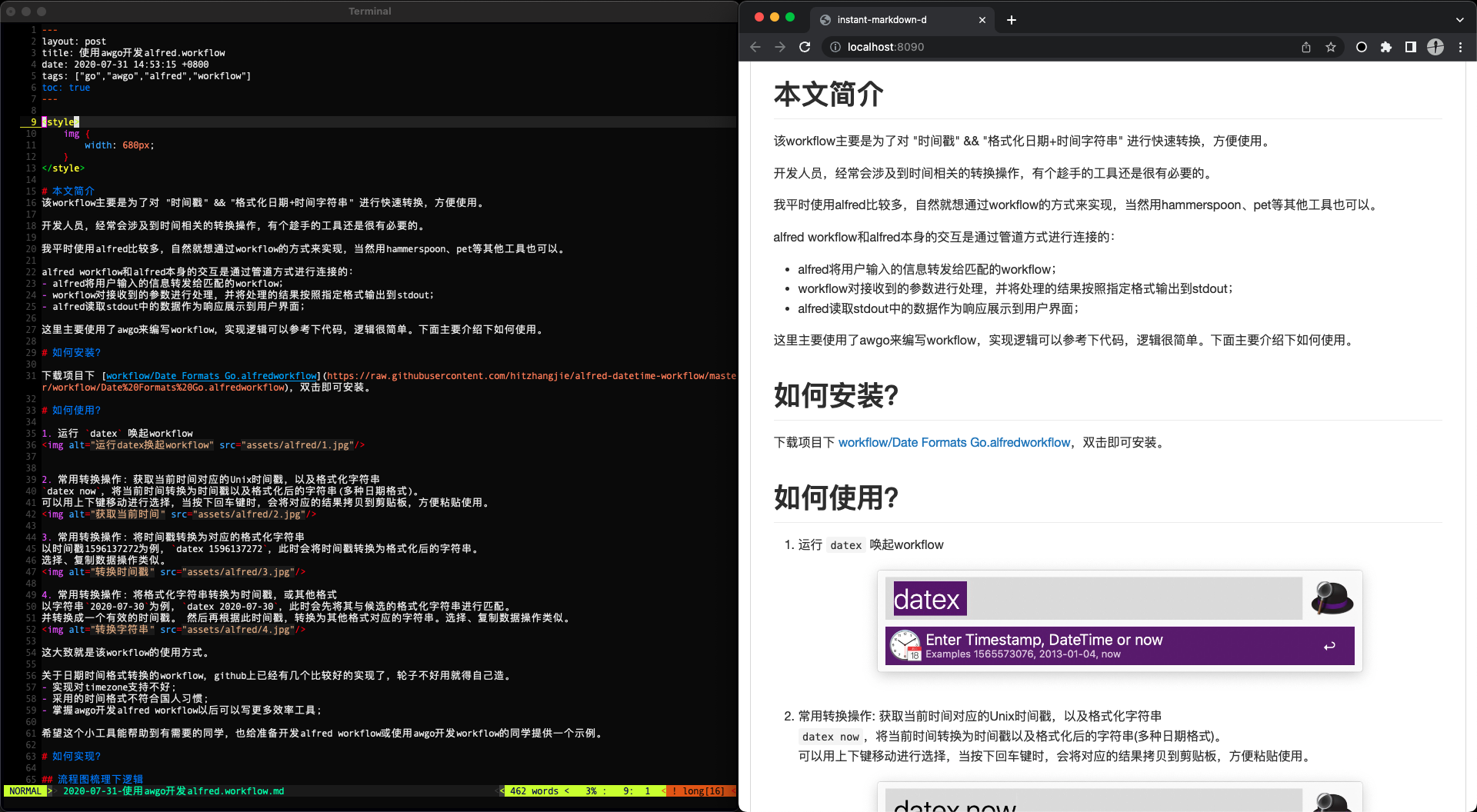This screenshot has height=812, width=1477.
Task: Click 'layout: post' line in Terminal
Action: 74,42
